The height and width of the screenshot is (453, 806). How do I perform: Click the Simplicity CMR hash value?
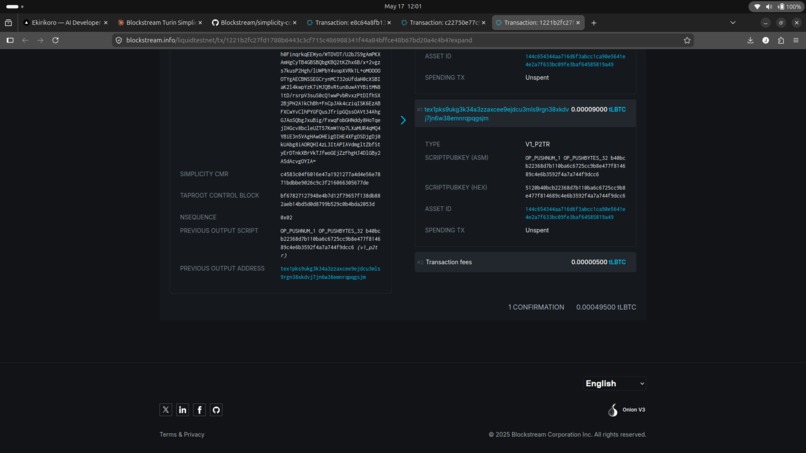331,178
